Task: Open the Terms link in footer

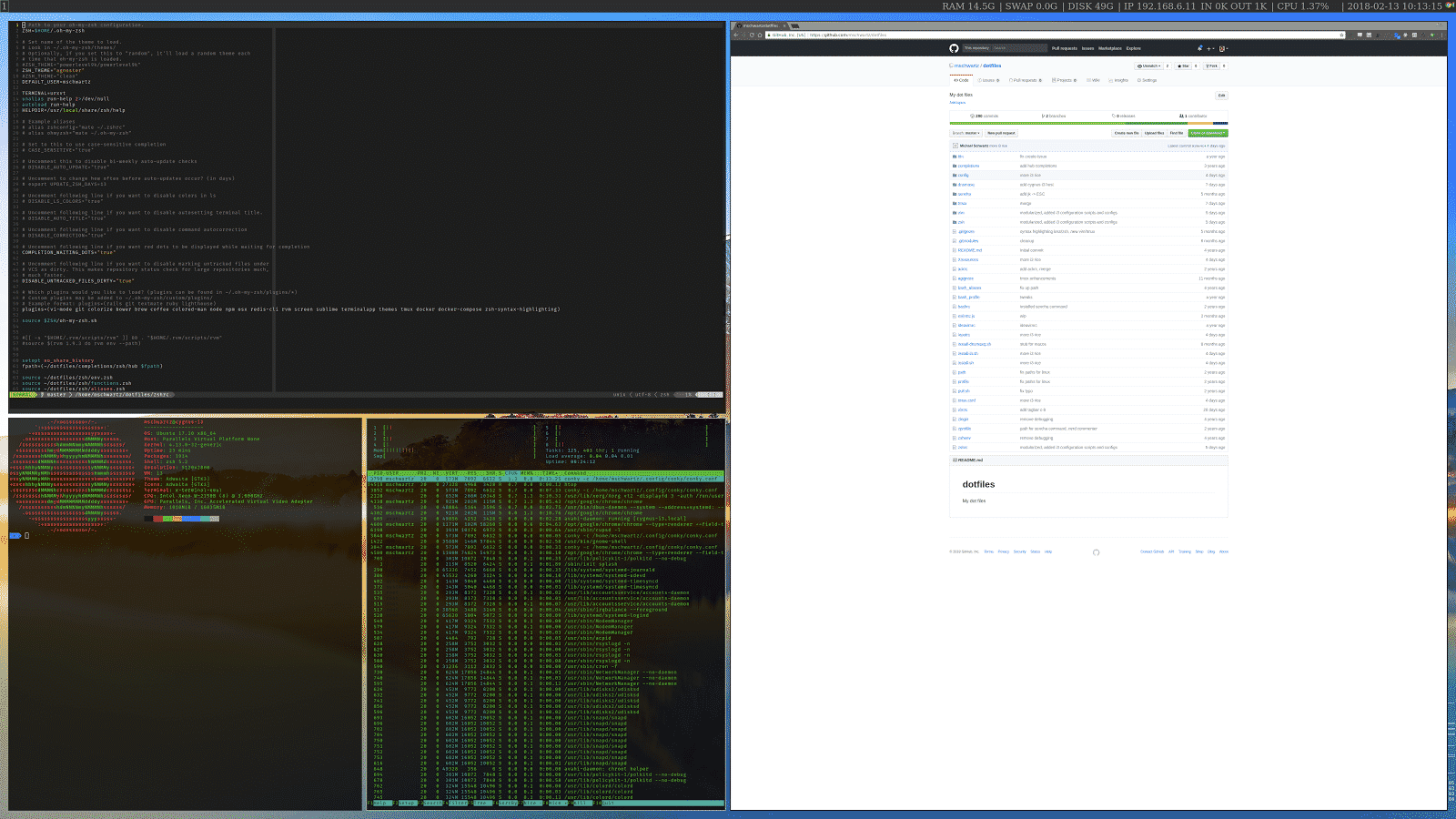Action: [988, 551]
